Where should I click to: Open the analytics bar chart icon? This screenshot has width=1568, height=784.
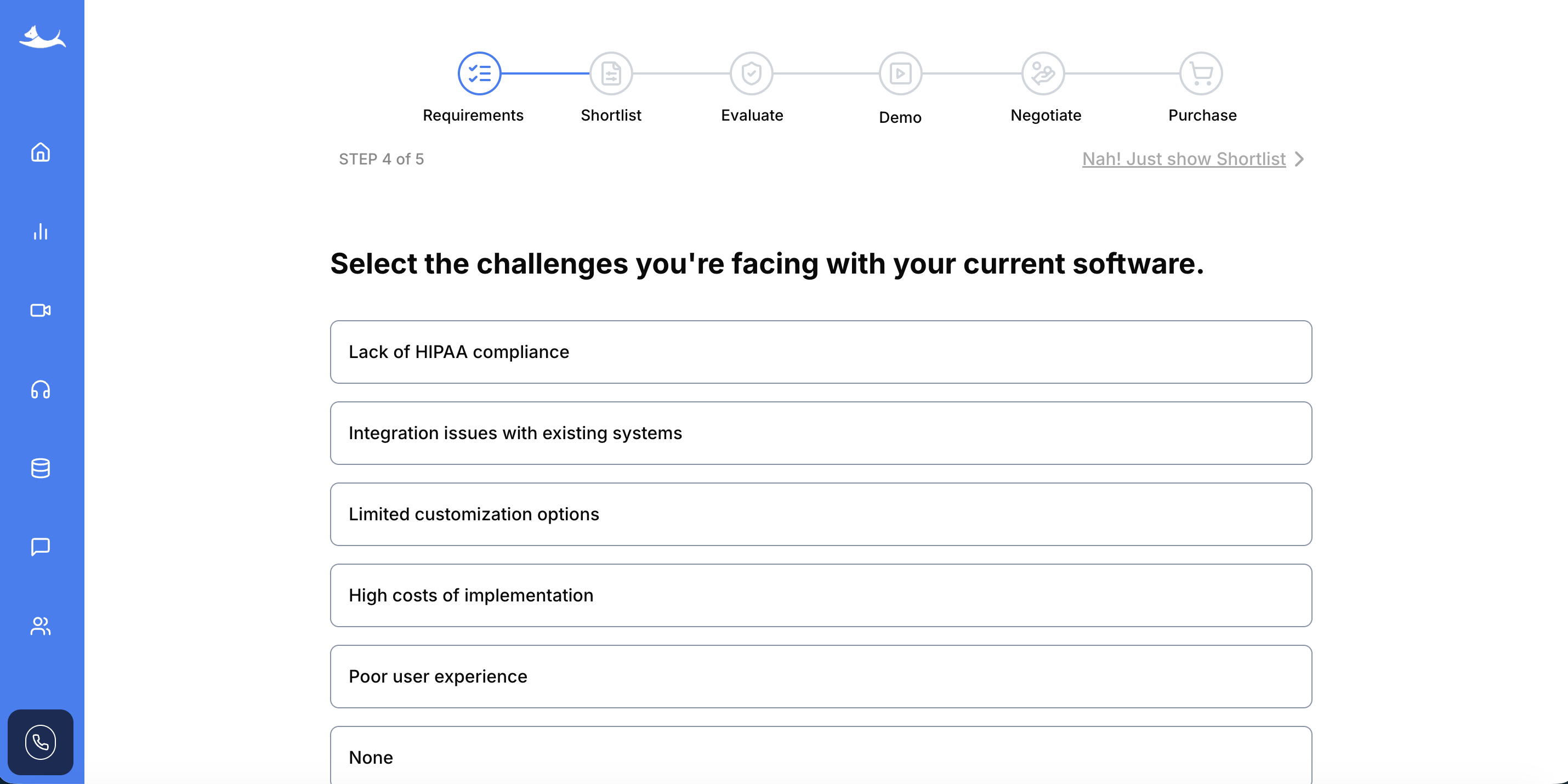click(x=40, y=231)
